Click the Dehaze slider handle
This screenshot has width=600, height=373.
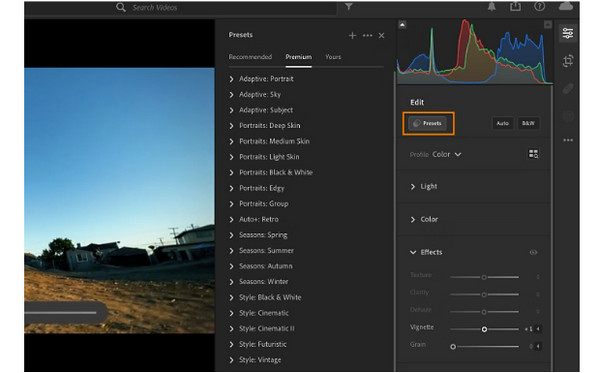pyautogui.click(x=484, y=312)
